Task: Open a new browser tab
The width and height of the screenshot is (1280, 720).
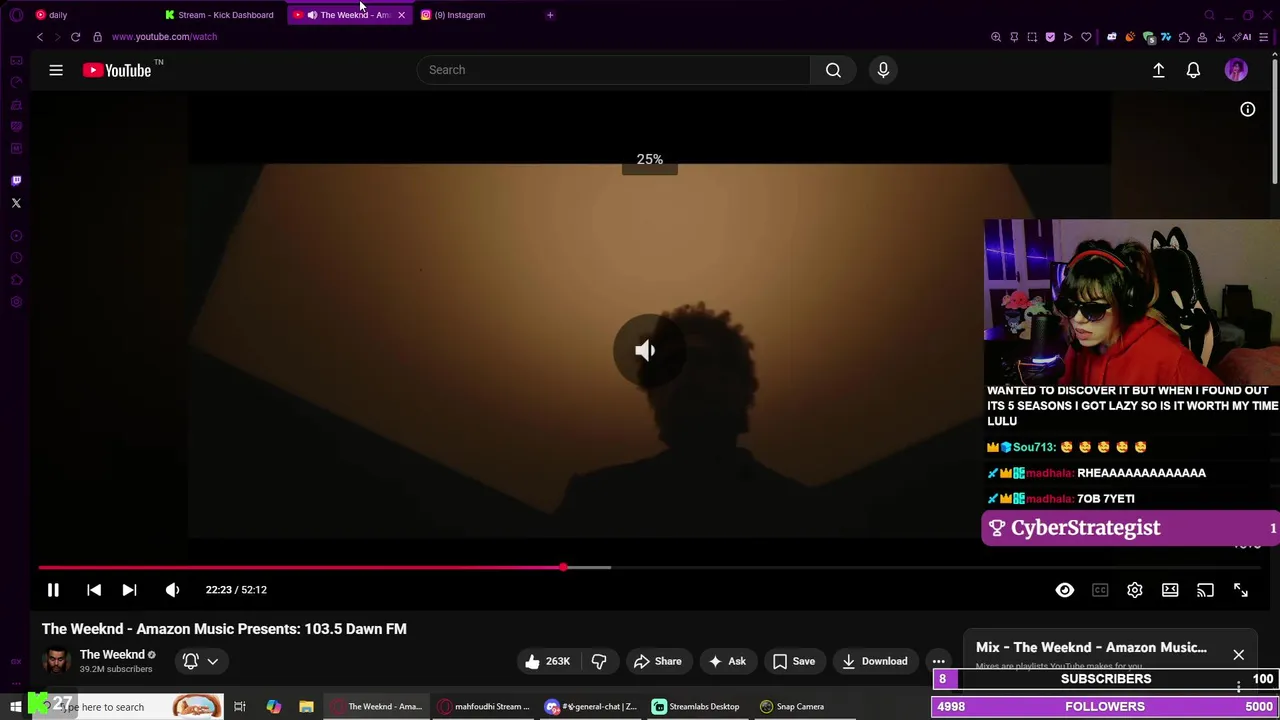Action: tap(550, 15)
